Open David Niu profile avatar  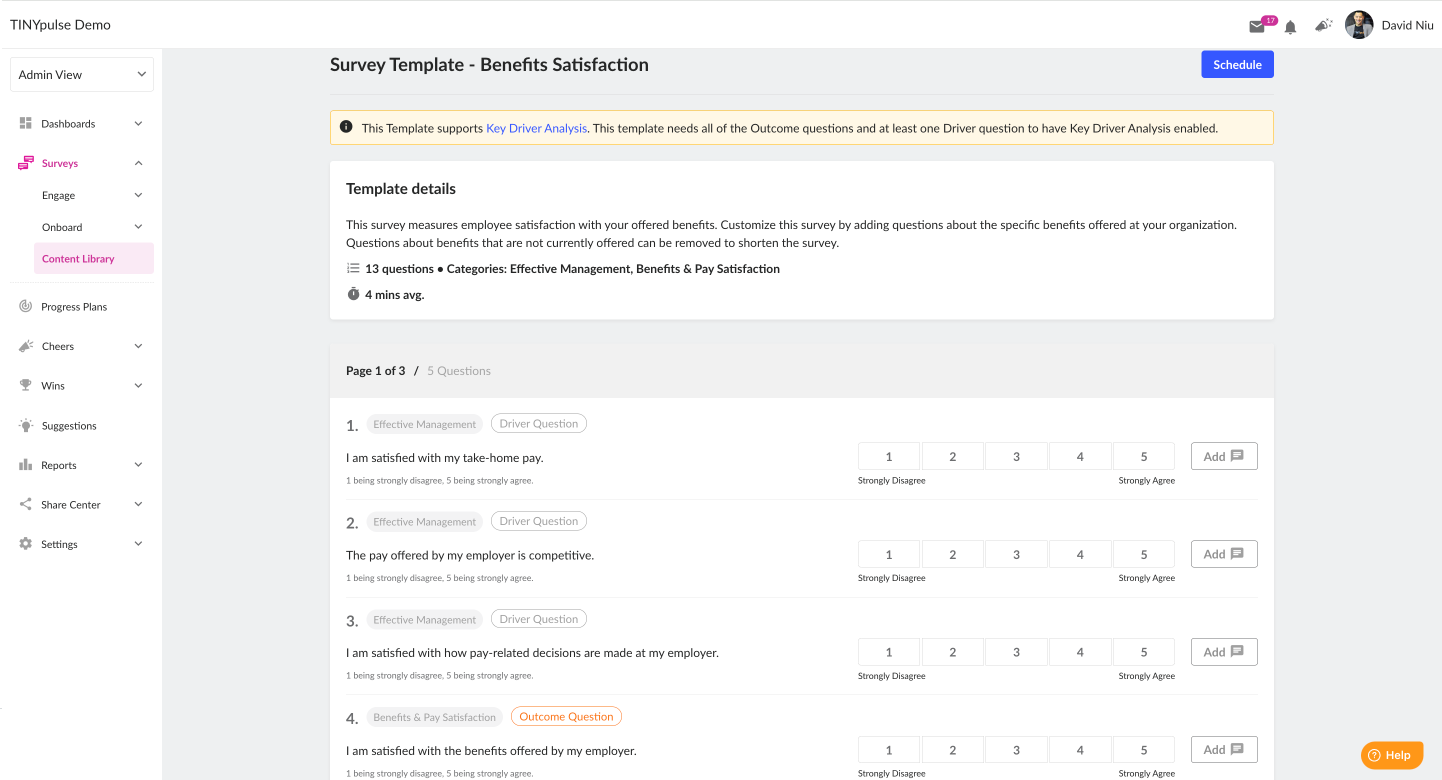[1359, 25]
